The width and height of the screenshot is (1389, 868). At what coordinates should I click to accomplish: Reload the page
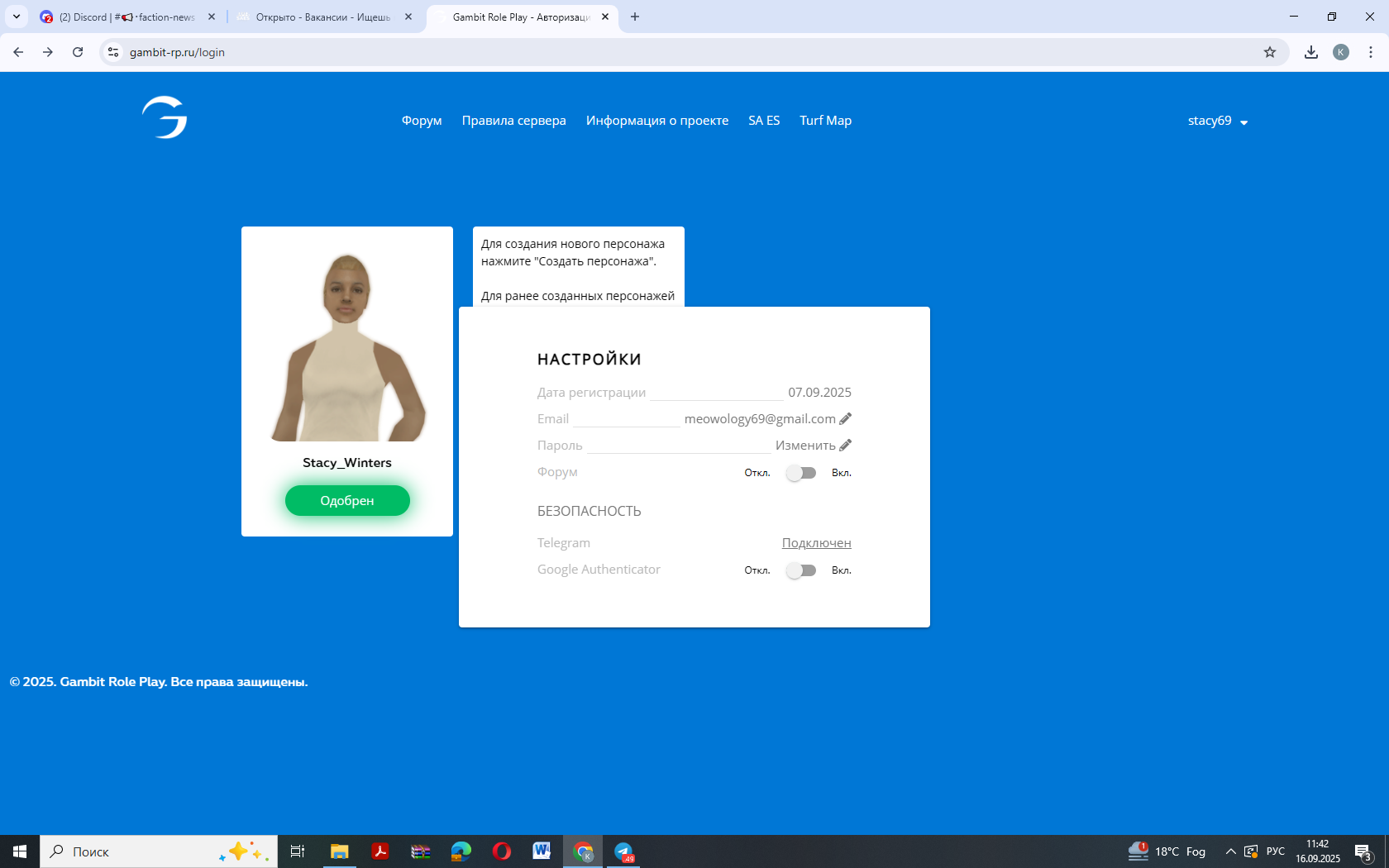78,52
